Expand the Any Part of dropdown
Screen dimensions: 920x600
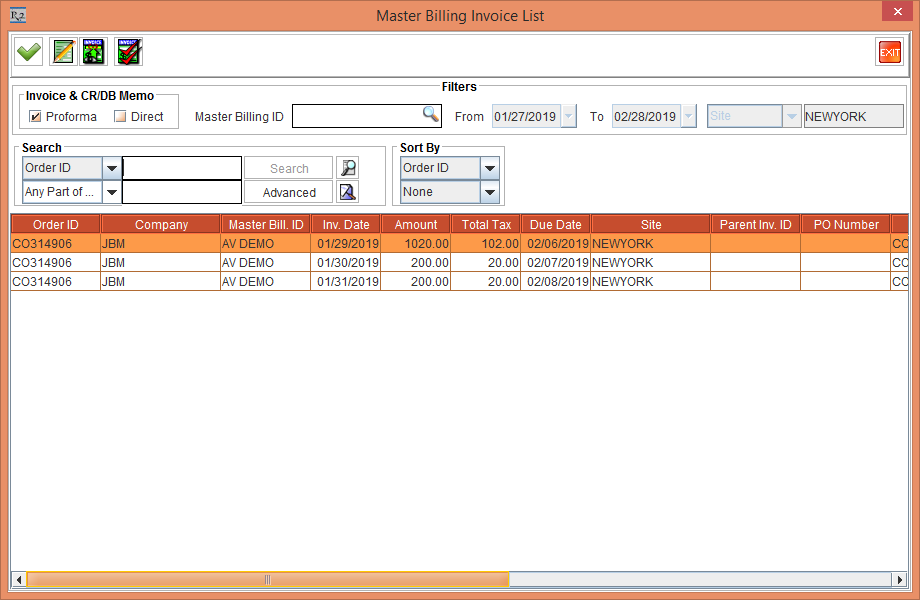click(111, 191)
